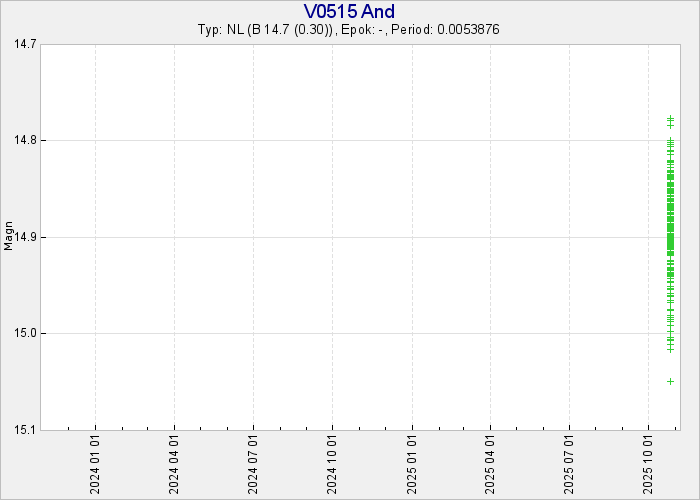Viewport: 700px width, 500px height.
Task: Click the chart title V0515 And
Action: [349, 11]
